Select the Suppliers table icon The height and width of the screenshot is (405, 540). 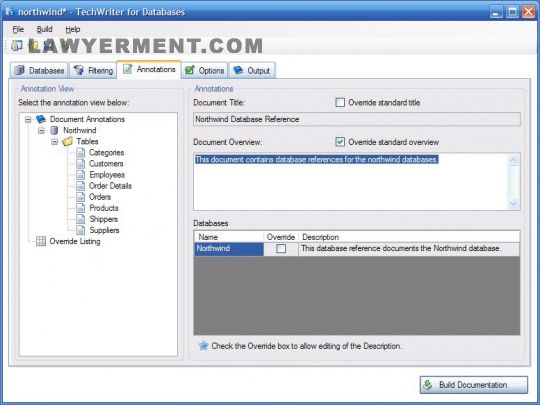80,230
